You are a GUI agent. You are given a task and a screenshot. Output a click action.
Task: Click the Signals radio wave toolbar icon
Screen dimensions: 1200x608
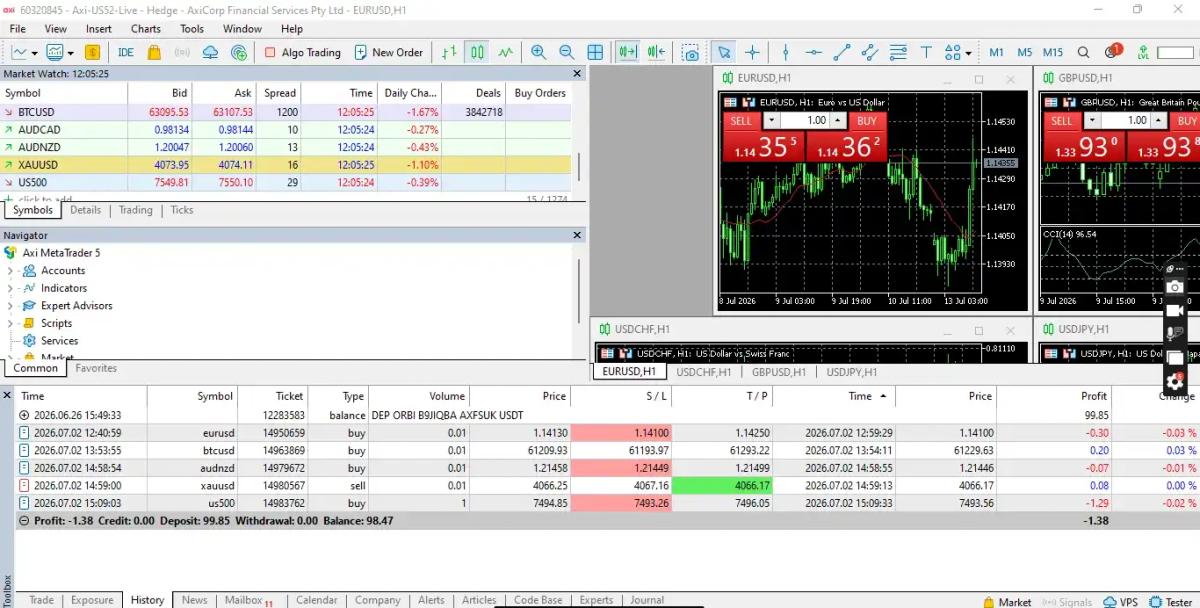(x=182, y=52)
